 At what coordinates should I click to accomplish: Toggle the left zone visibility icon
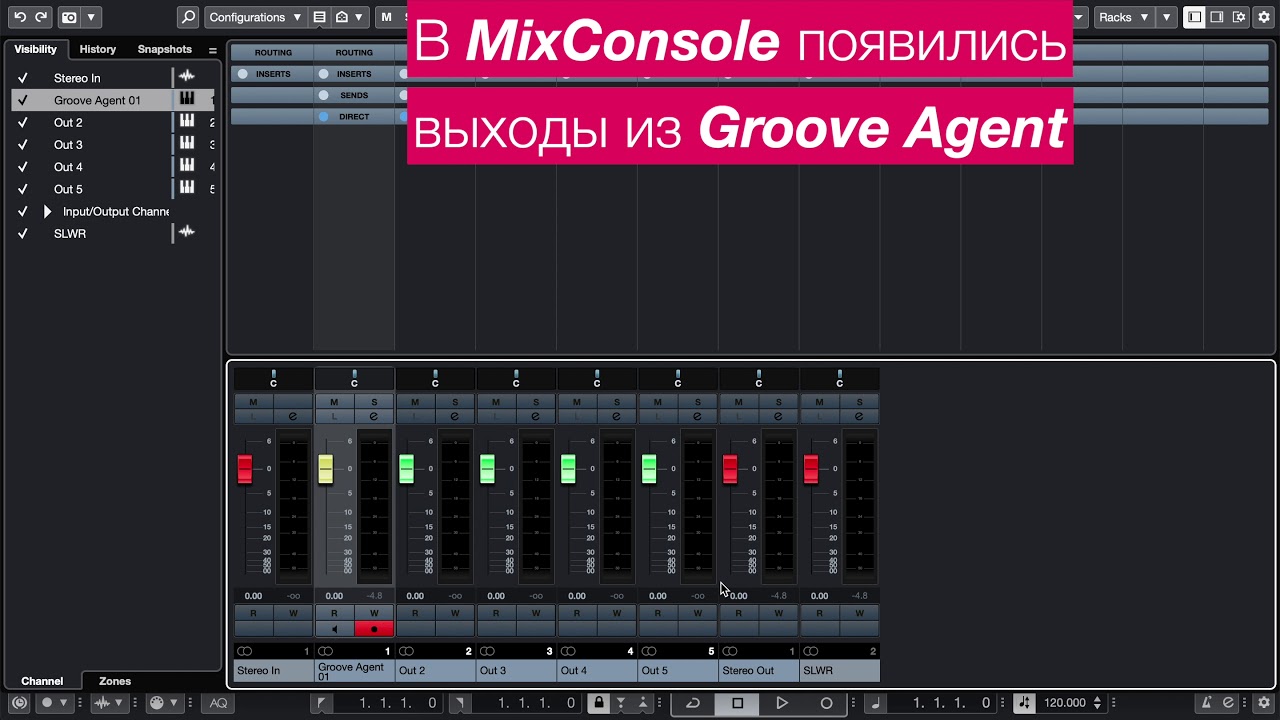pyautogui.click(x=1194, y=17)
